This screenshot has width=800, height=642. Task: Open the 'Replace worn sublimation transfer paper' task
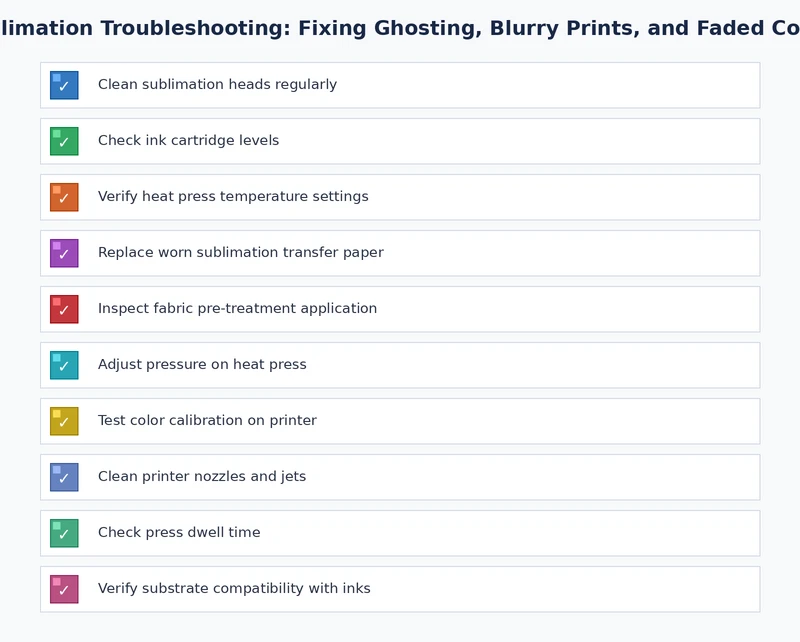[240, 253]
